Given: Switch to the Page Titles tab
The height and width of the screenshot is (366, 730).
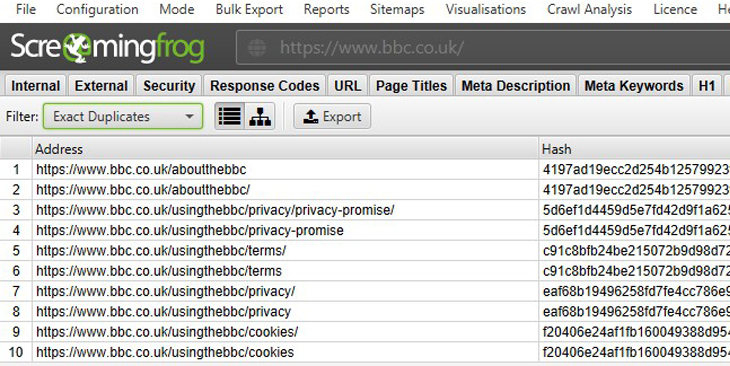Looking at the screenshot, I should 411,86.
